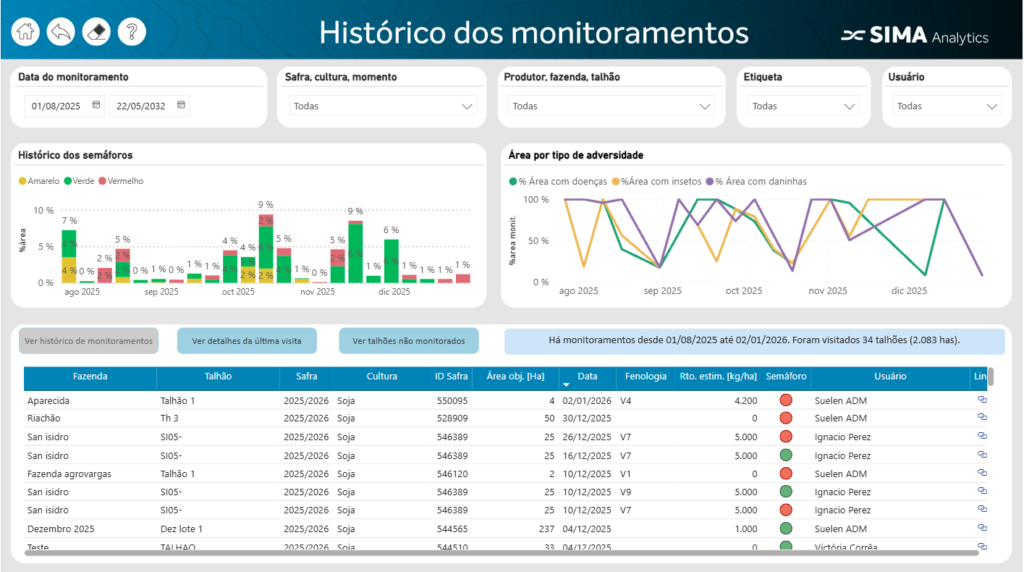Screen dimensions: 1024x572
Task: Open calendar picker for start date 01/08/2025
Action: pyautogui.click(x=96, y=105)
